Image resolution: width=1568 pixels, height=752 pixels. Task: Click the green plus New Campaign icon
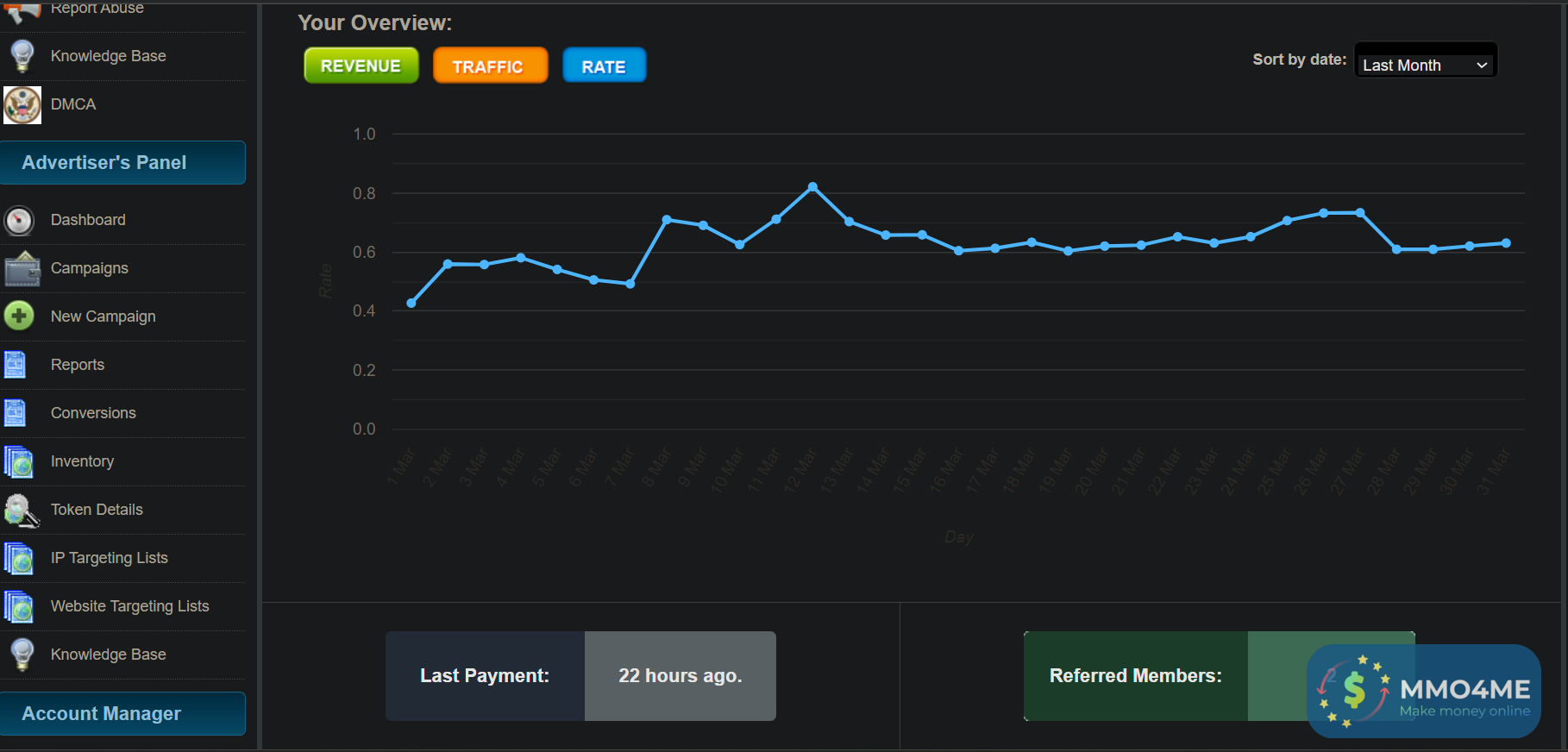[x=19, y=316]
